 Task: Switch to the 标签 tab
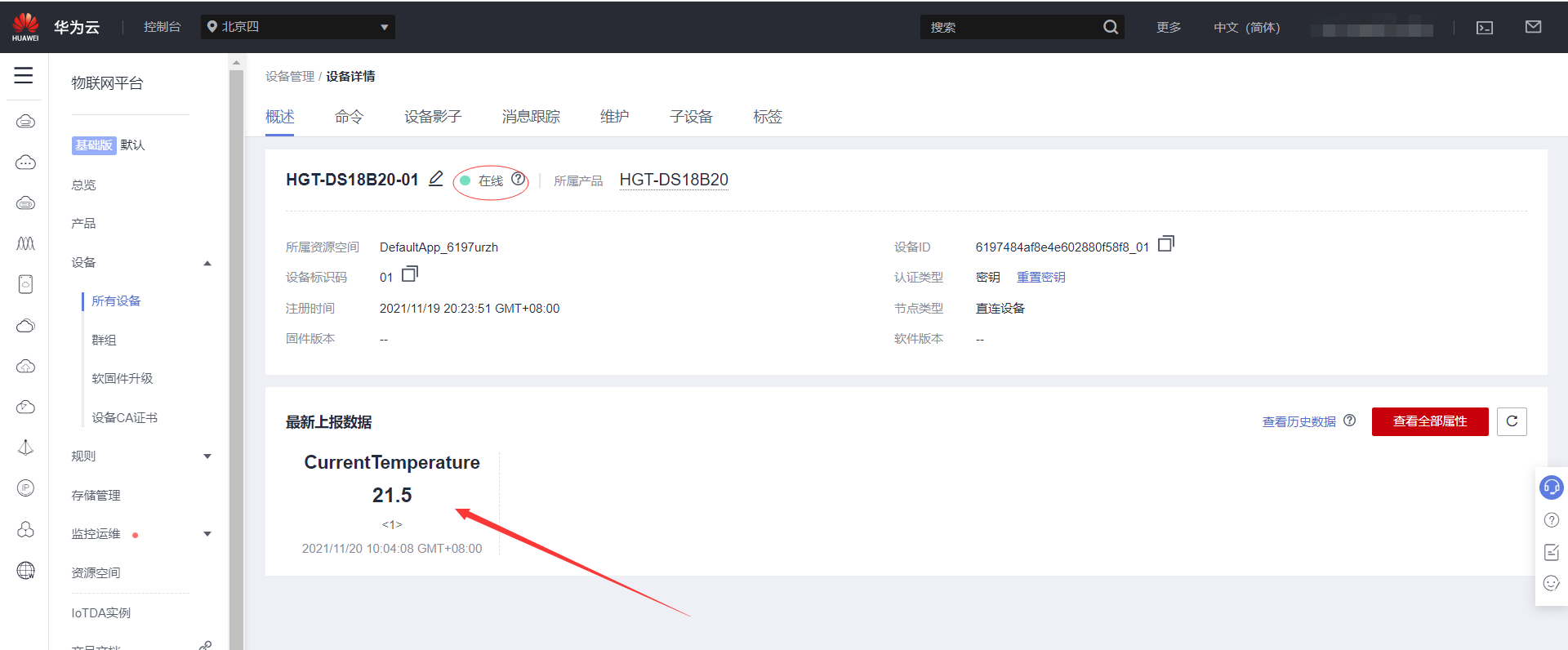(x=768, y=117)
